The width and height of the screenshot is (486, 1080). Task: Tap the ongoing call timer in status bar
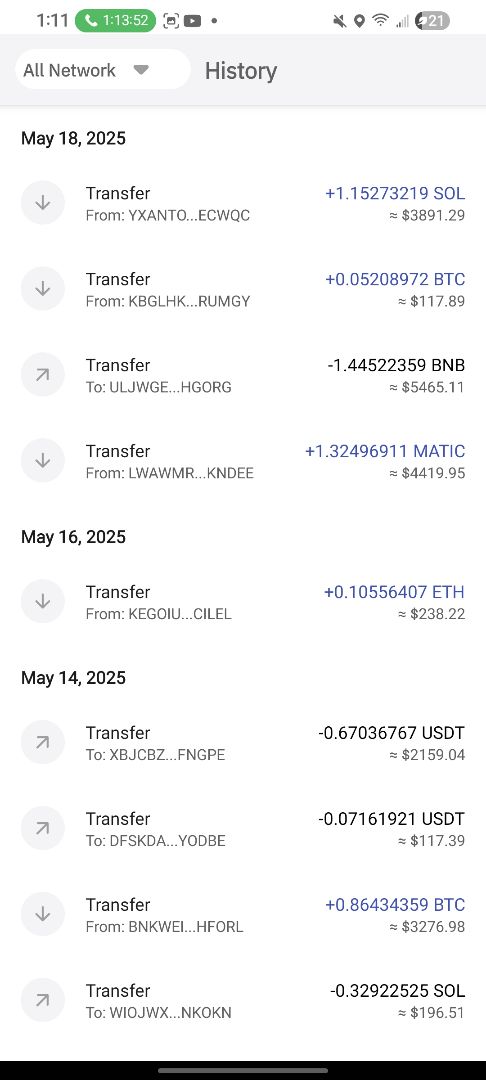point(116,21)
